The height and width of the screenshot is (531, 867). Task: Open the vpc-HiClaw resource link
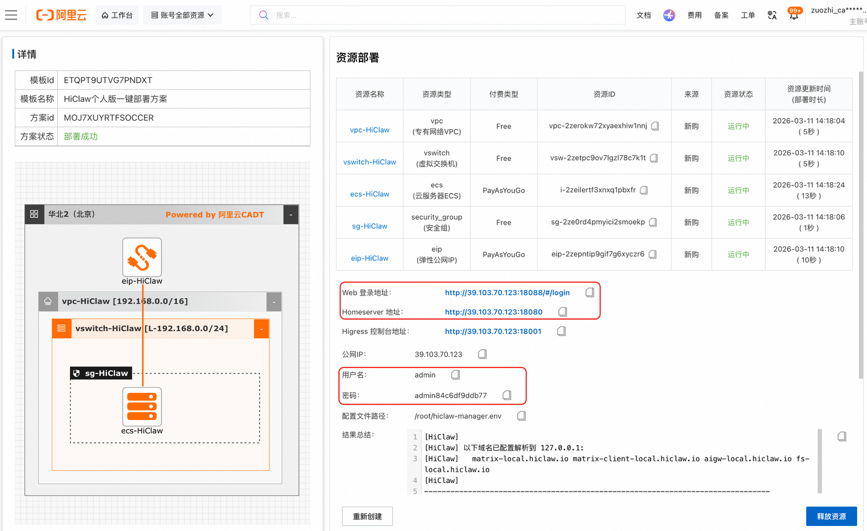[x=369, y=130]
